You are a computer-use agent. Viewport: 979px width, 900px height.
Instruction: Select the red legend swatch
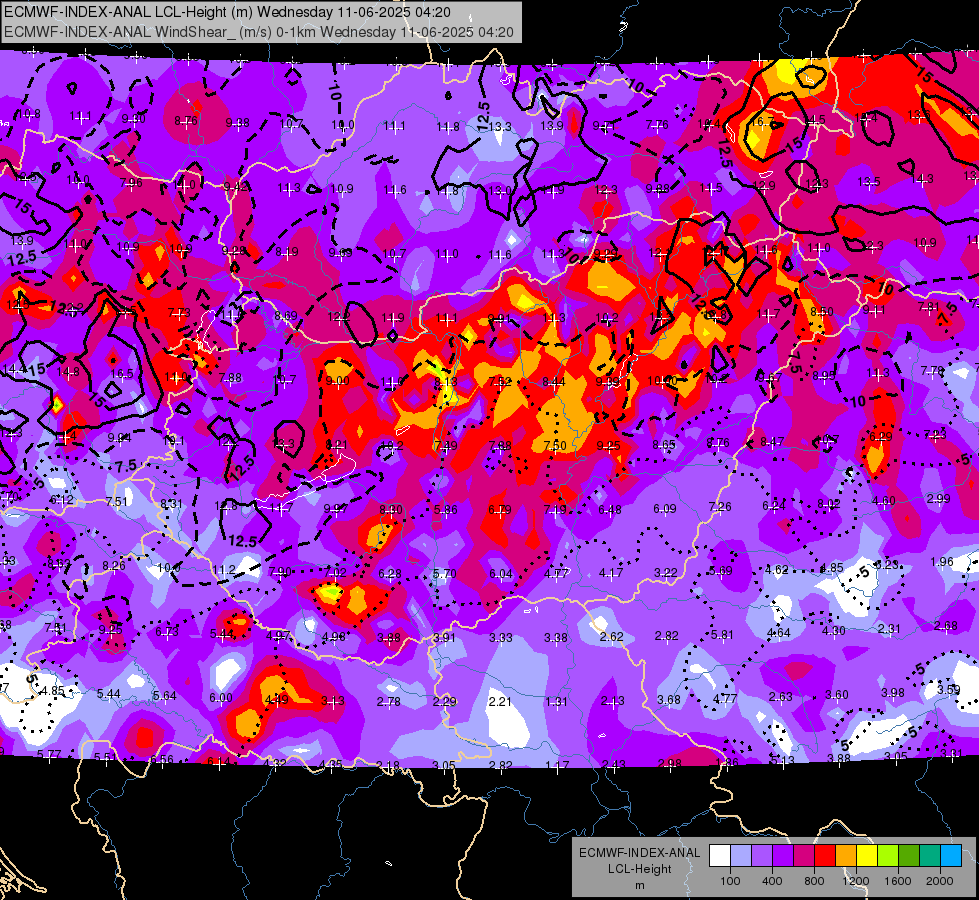click(x=825, y=856)
